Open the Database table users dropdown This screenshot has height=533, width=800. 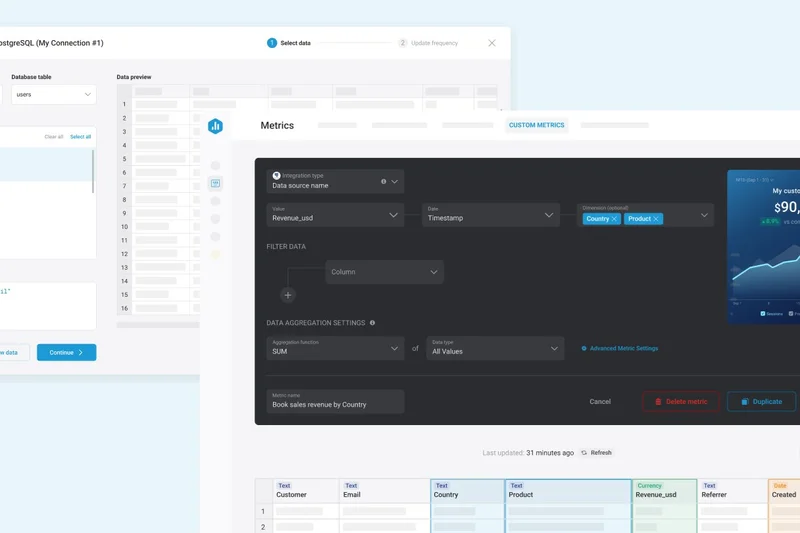tap(54, 94)
